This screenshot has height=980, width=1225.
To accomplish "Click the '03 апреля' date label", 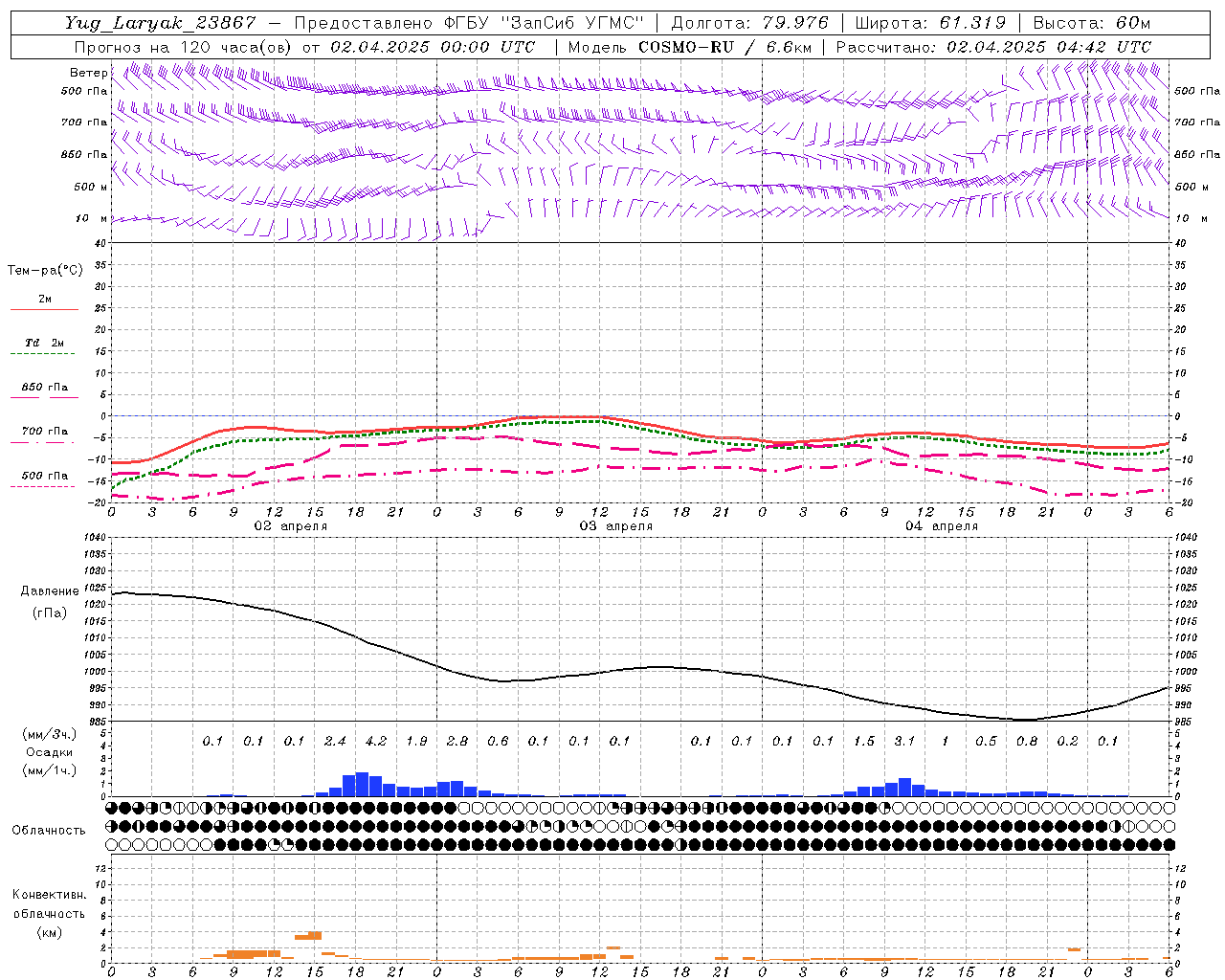I will tap(616, 526).
